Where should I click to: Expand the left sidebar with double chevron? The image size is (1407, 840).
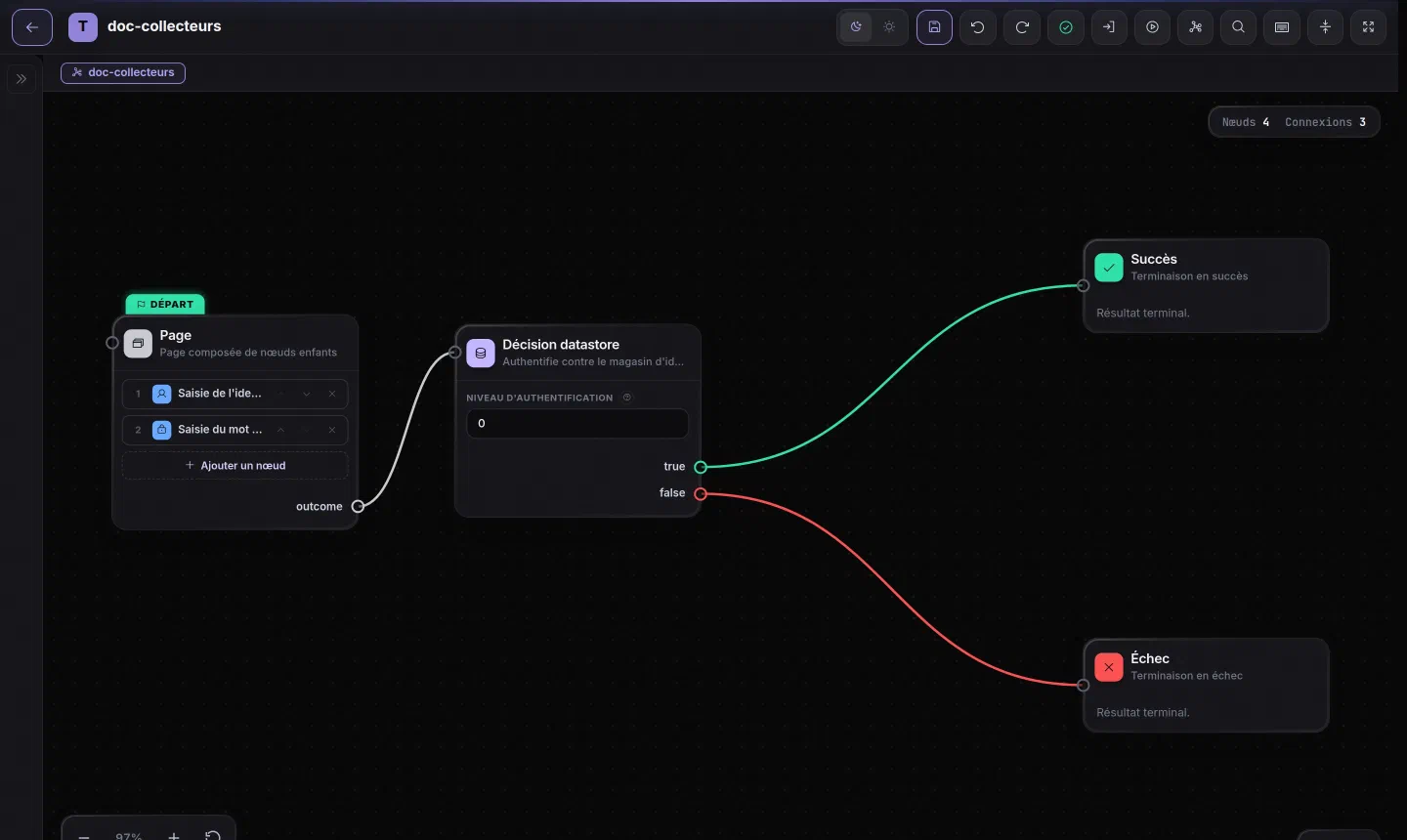pyautogui.click(x=21, y=79)
